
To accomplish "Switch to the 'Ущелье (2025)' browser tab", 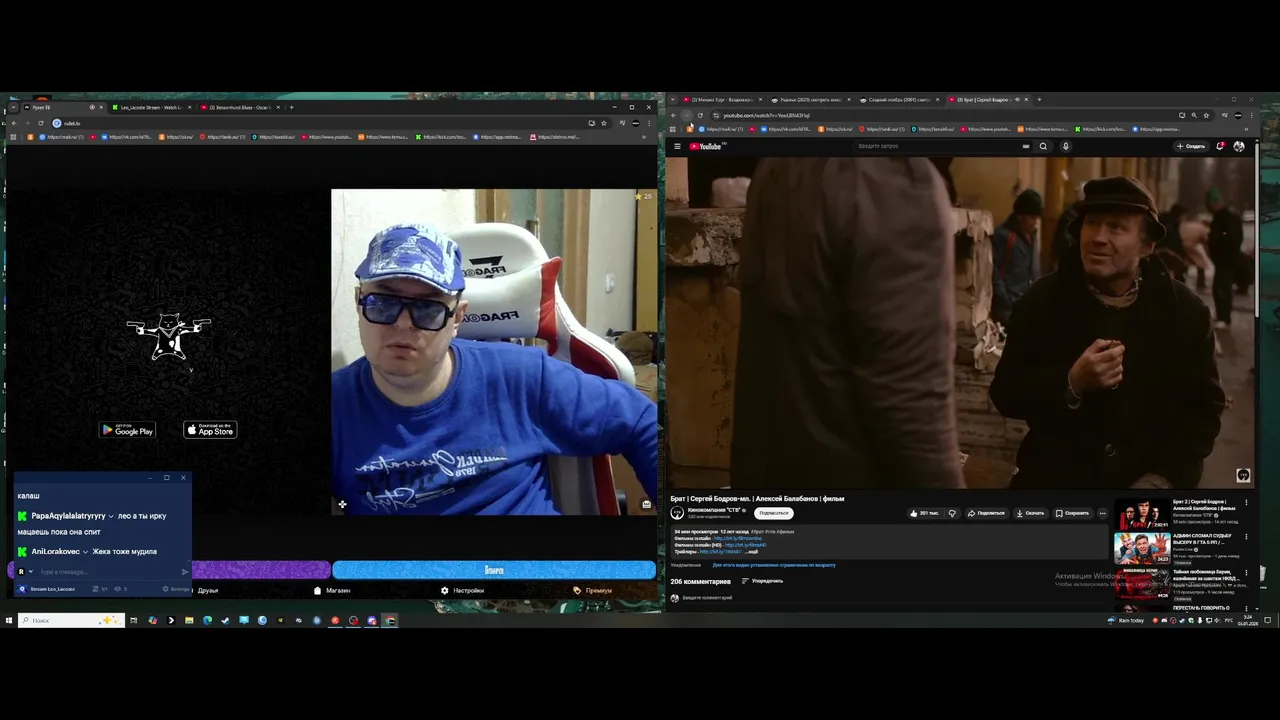I will pos(808,100).
